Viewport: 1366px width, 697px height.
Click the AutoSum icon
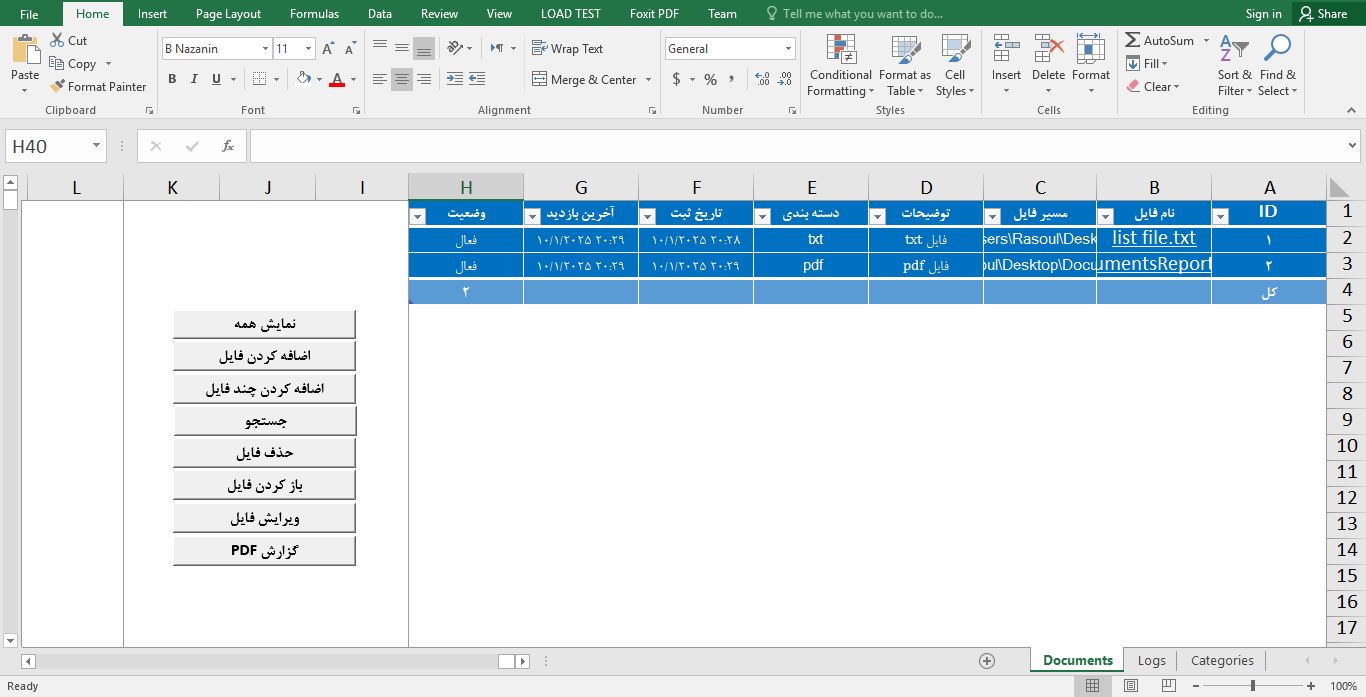coord(1133,40)
